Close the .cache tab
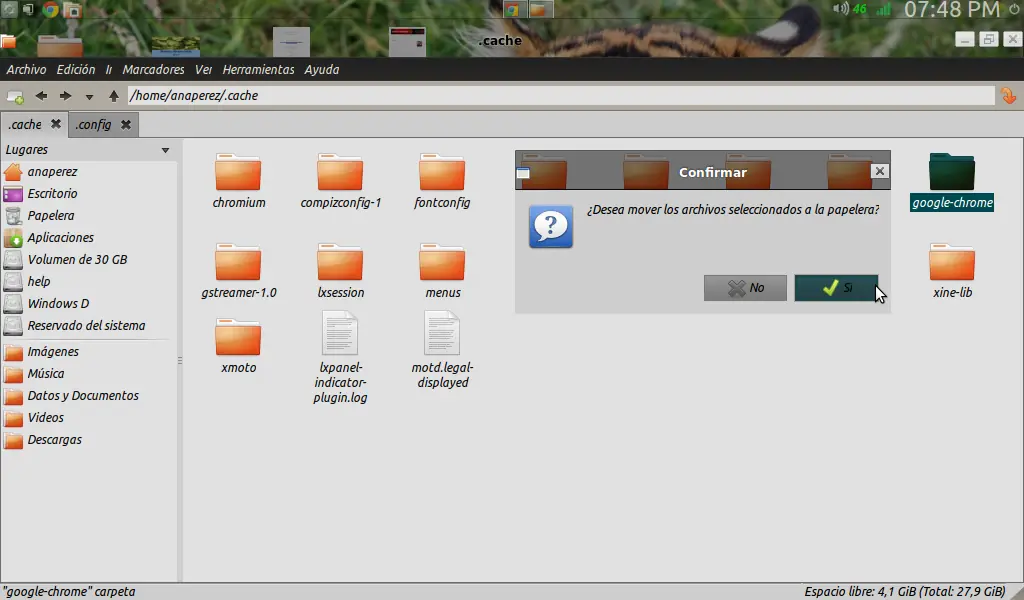The height and width of the screenshot is (600, 1024). 56,123
